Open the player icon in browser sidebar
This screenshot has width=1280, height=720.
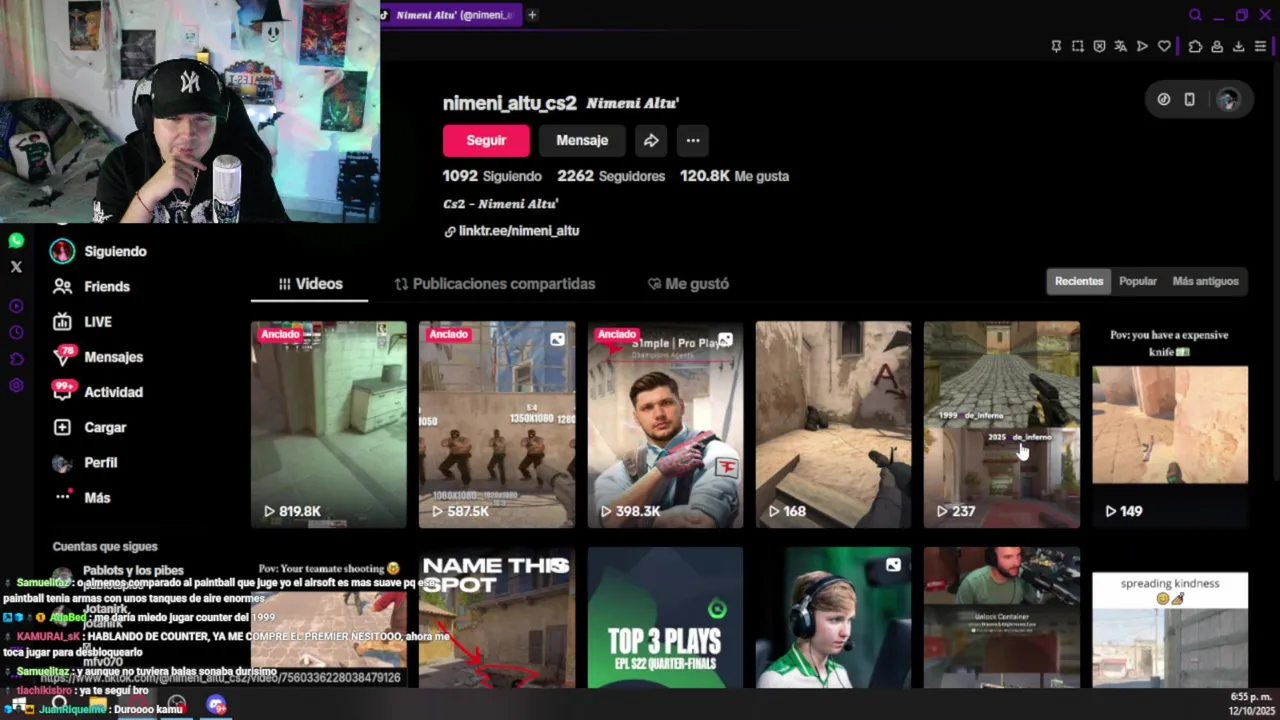(16, 306)
